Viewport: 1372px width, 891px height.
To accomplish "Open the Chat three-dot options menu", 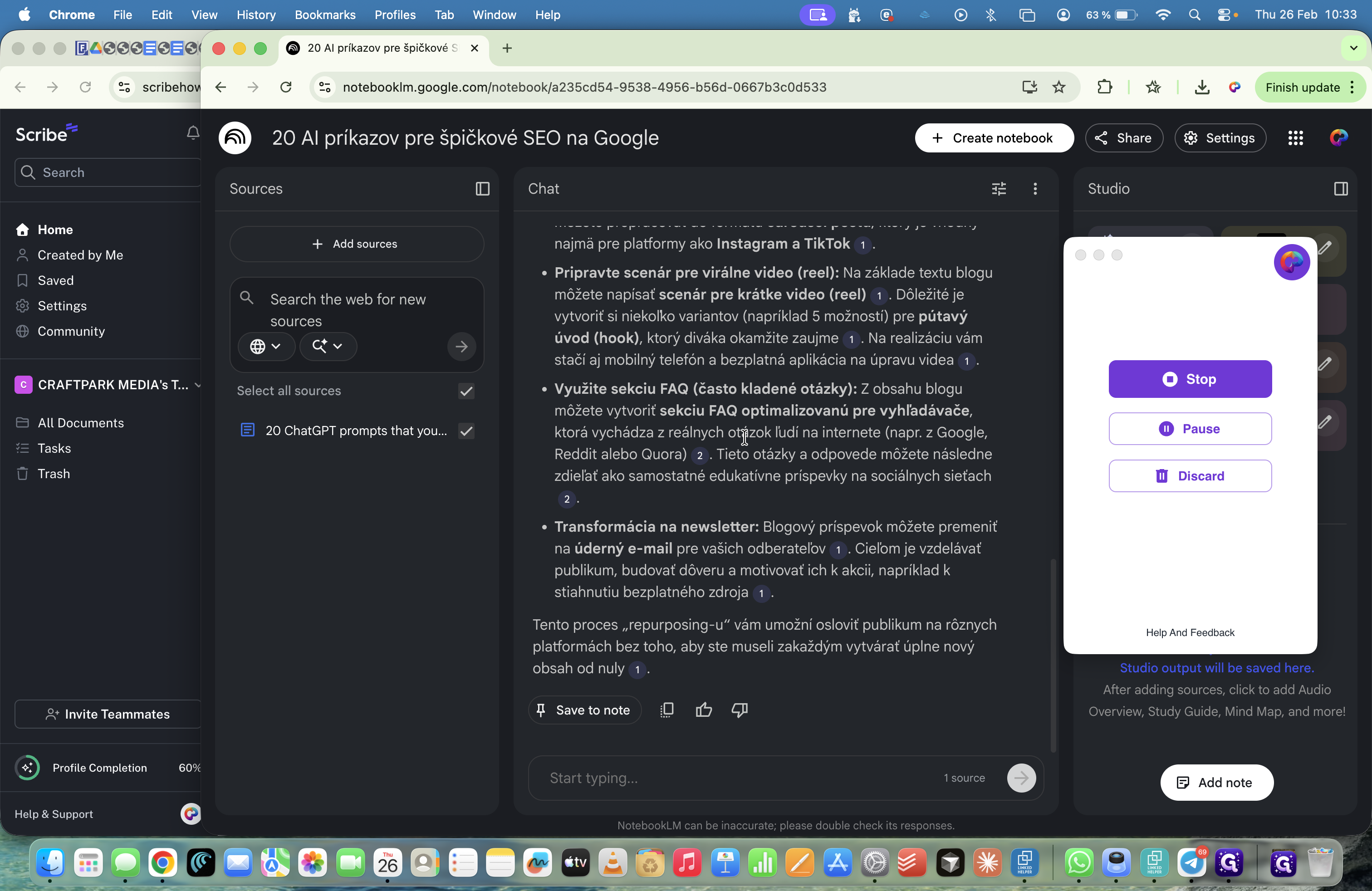I will [1035, 188].
